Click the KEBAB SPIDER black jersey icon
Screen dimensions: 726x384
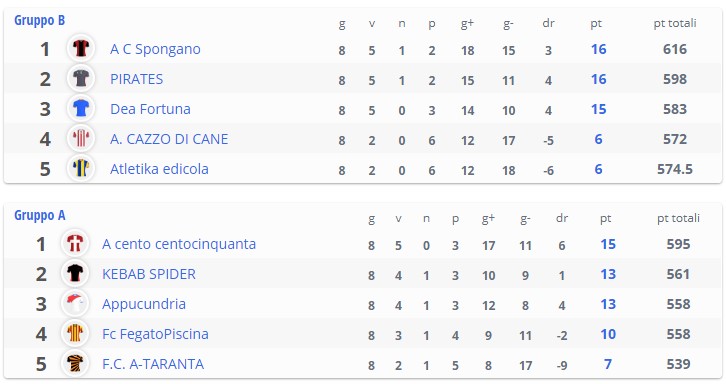click(x=75, y=273)
